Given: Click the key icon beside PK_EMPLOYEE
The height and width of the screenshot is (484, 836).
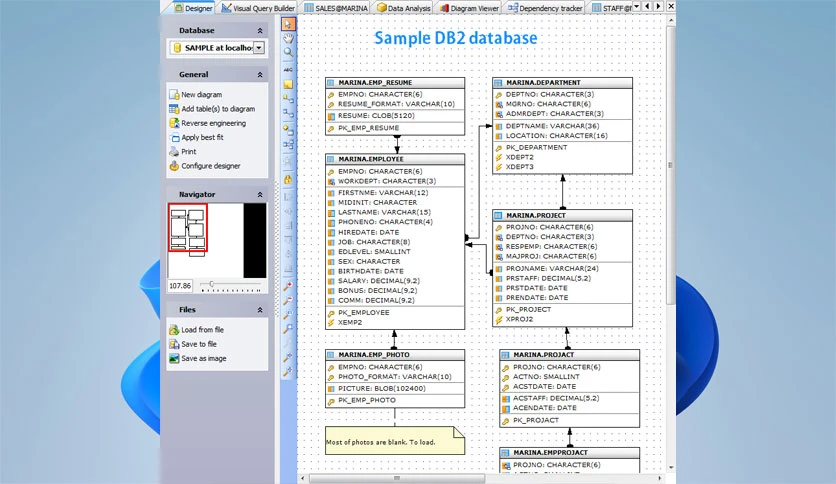Looking at the screenshot, I should click(331, 313).
